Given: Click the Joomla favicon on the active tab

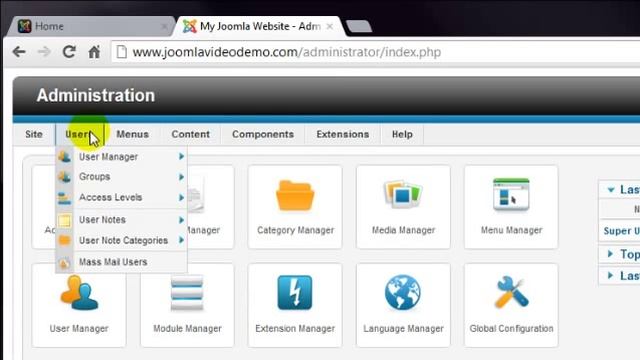Looking at the screenshot, I should pos(189,26).
